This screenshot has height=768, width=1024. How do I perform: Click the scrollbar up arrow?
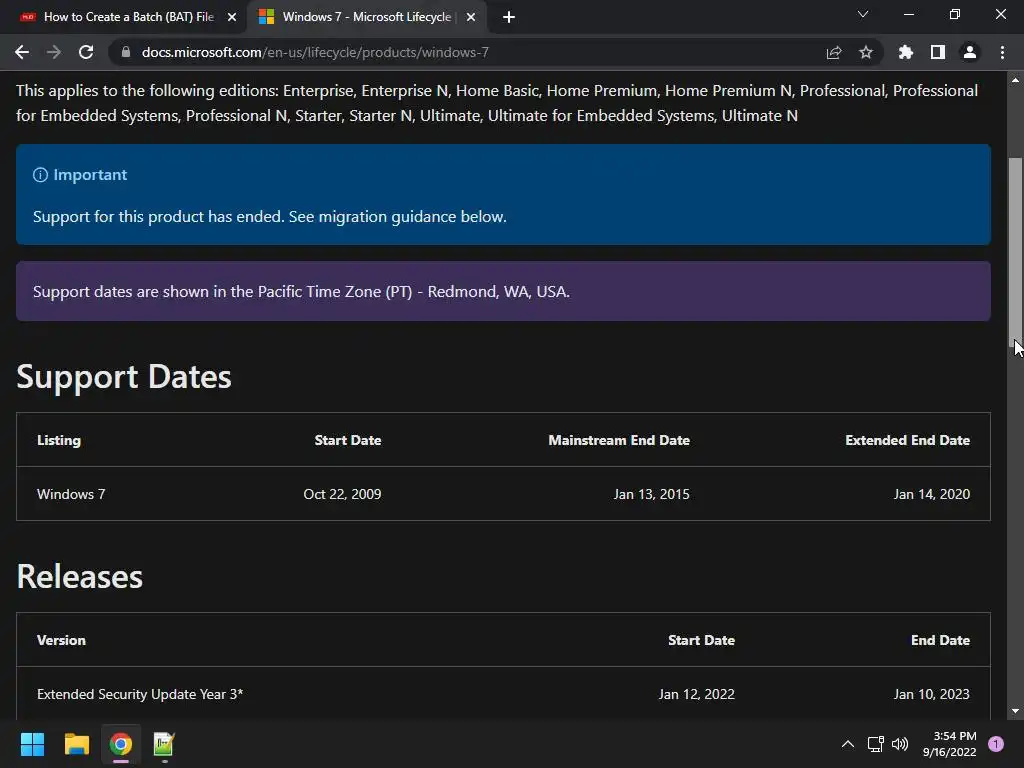pos(1015,80)
